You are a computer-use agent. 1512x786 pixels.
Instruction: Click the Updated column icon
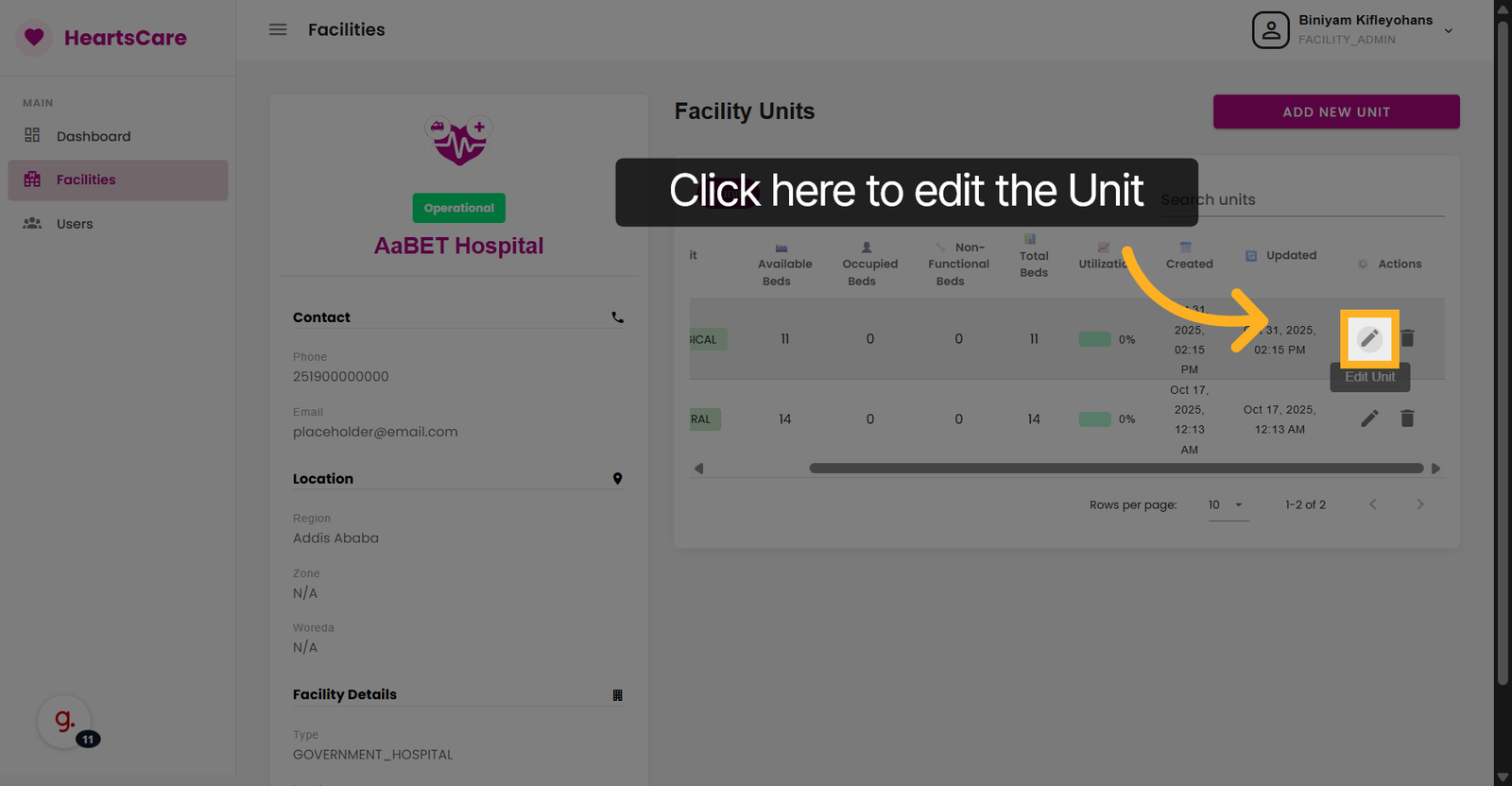(1251, 256)
